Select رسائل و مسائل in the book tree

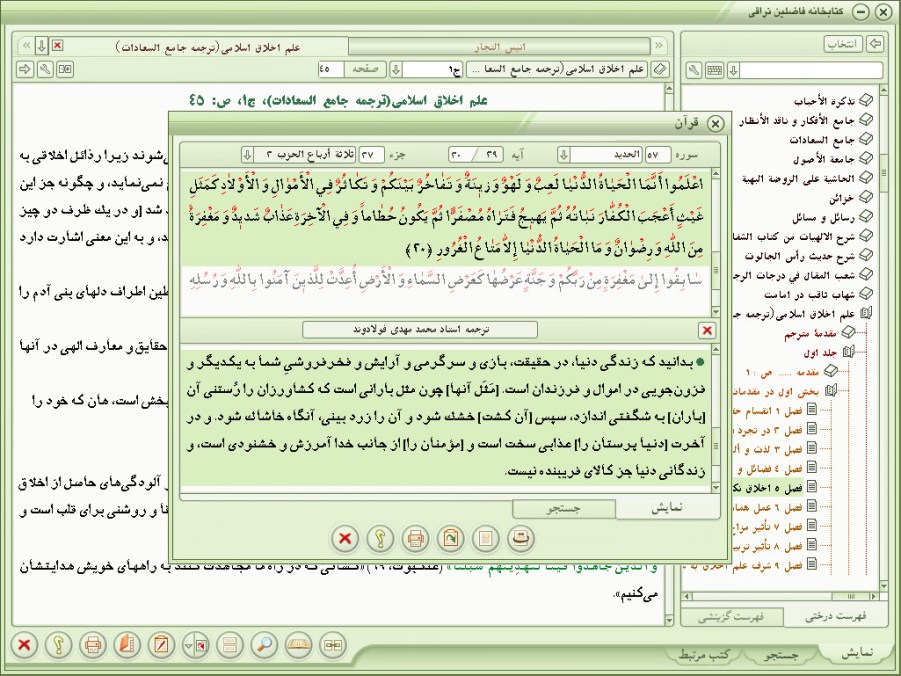pyautogui.click(x=823, y=217)
